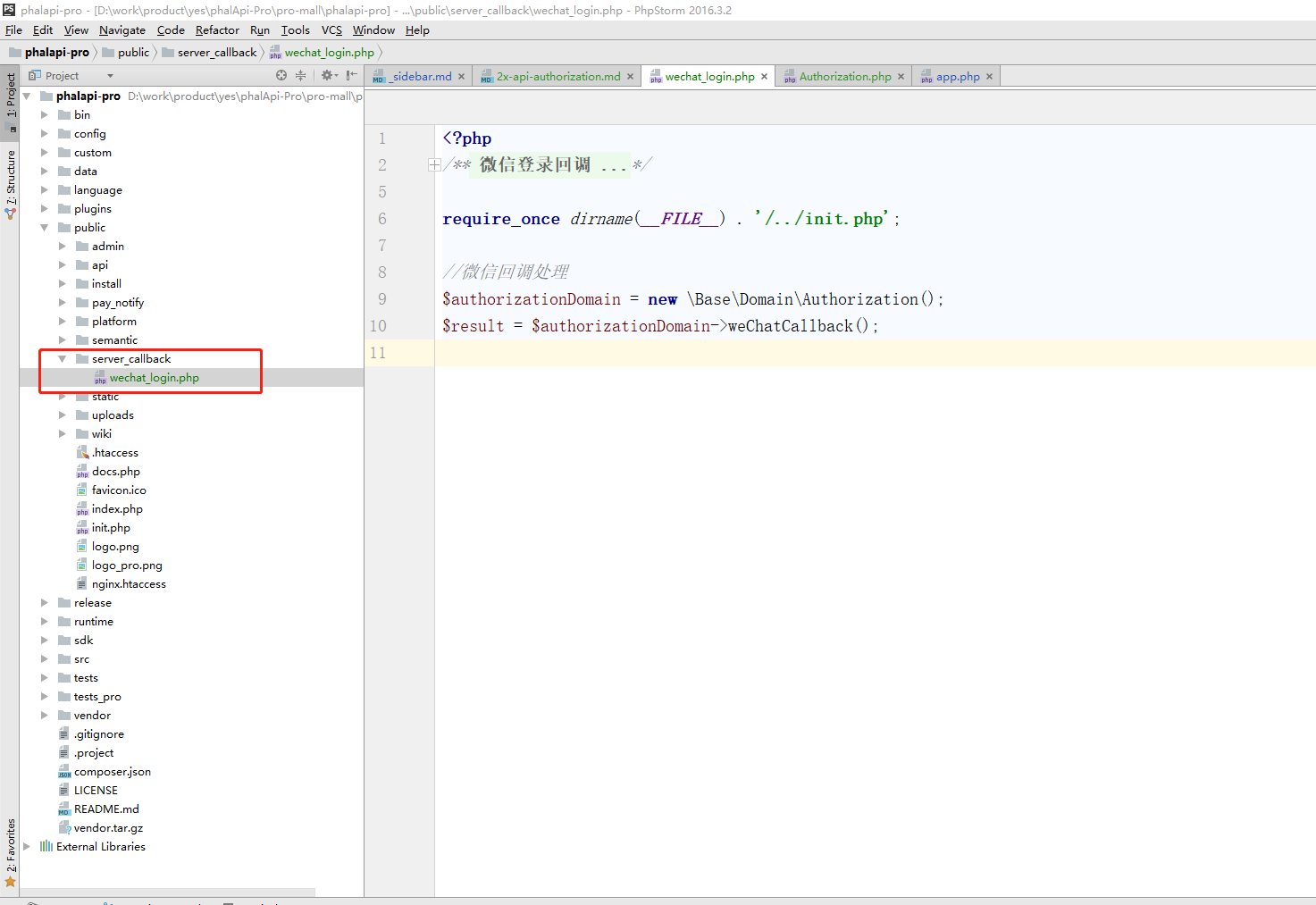Toggle the Structure side panel

click(x=11, y=183)
